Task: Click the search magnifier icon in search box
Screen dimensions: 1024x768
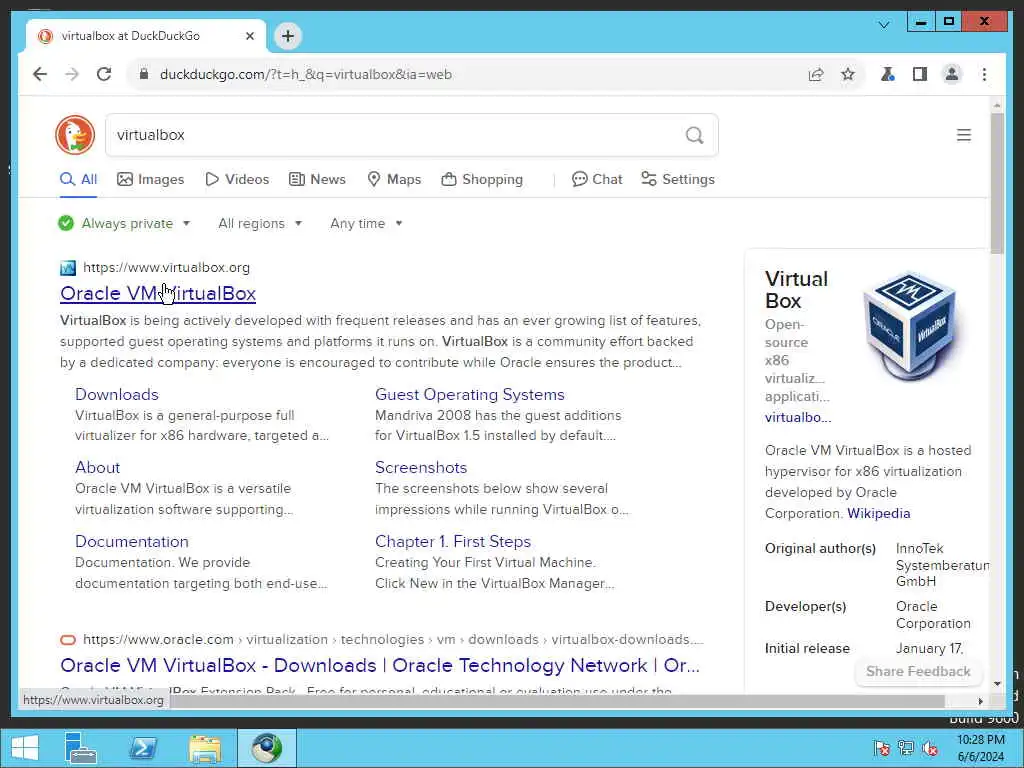Action: coord(694,135)
